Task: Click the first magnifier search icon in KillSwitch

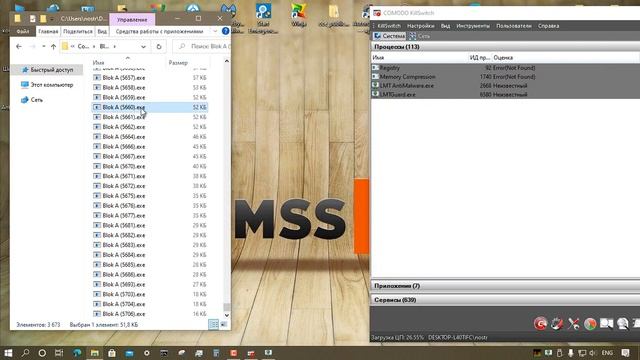Action: coord(607,323)
